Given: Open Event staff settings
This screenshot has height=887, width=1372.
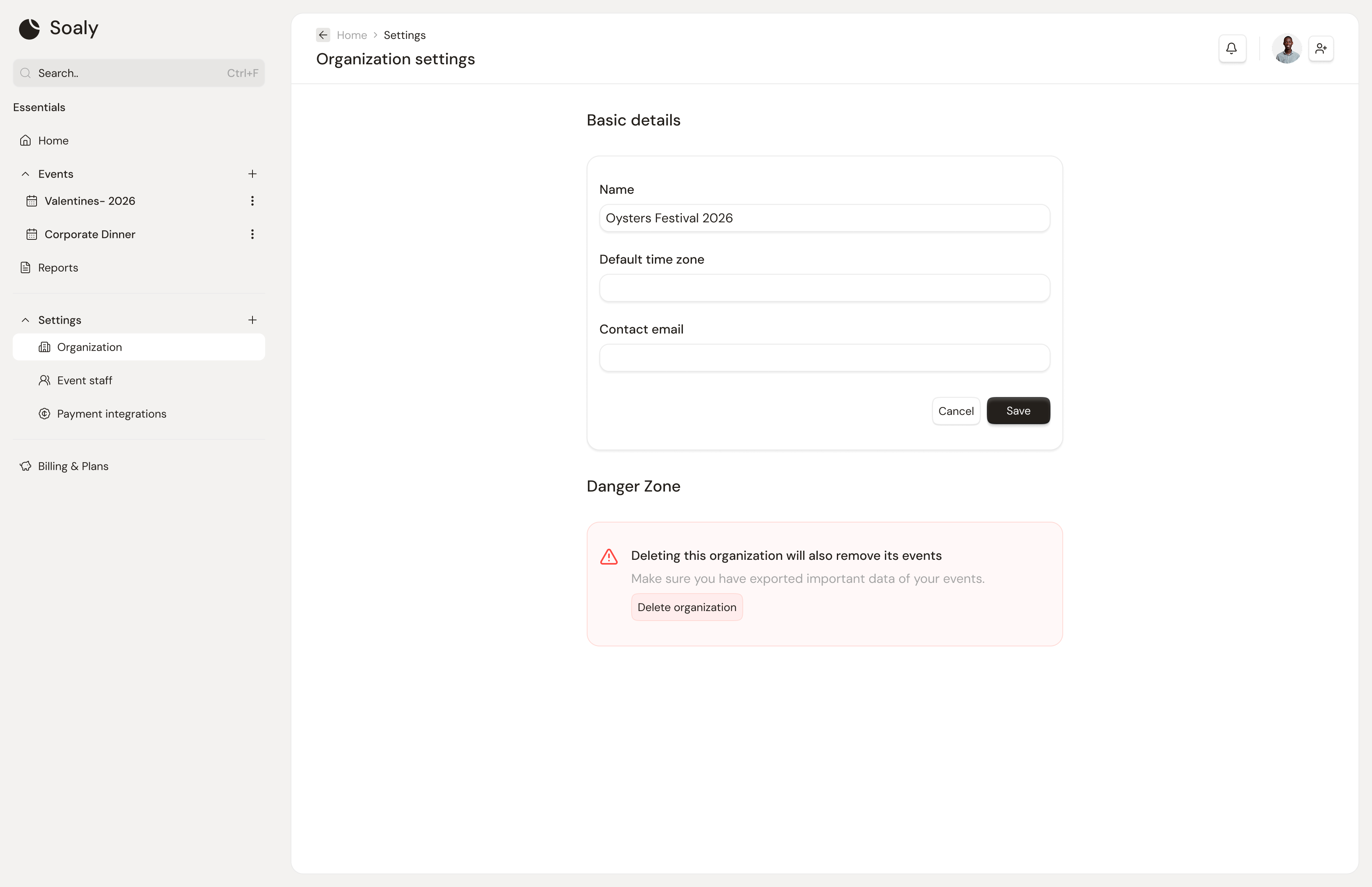Looking at the screenshot, I should 139,380.
